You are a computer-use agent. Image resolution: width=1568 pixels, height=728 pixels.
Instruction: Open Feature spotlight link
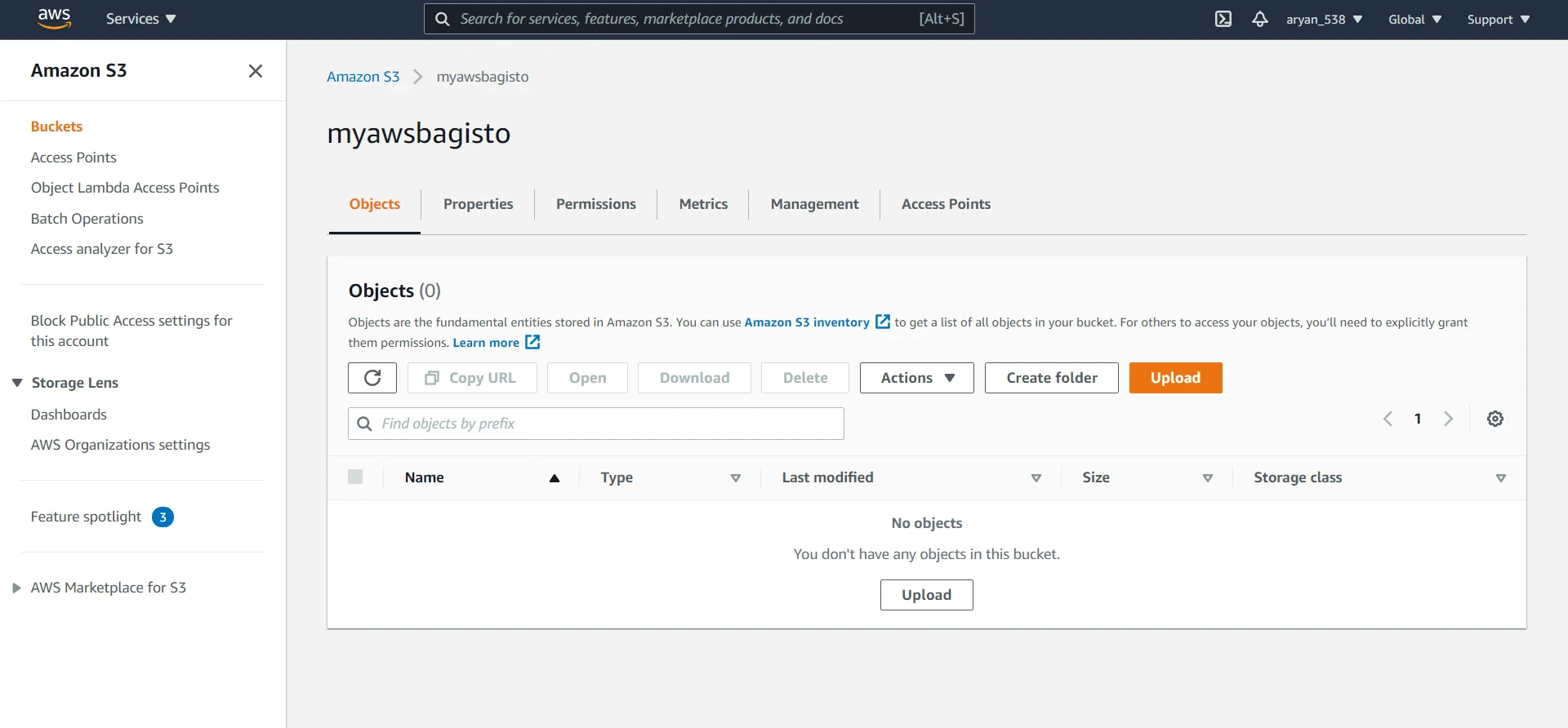pos(86,517)
